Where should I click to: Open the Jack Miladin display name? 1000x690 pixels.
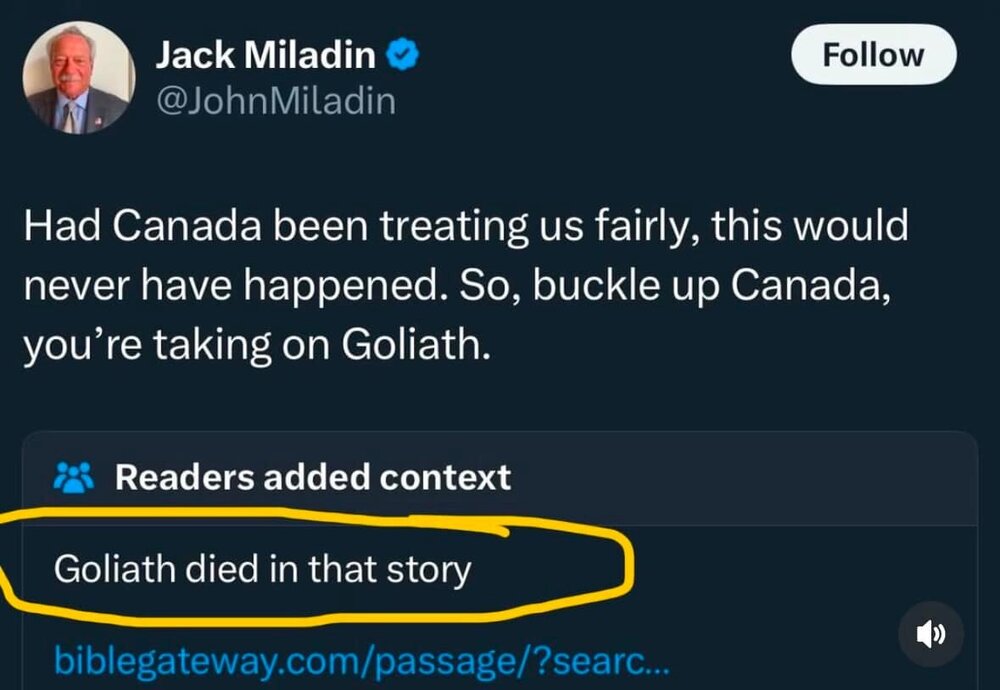pyautogui.click(x=265, y=57)
